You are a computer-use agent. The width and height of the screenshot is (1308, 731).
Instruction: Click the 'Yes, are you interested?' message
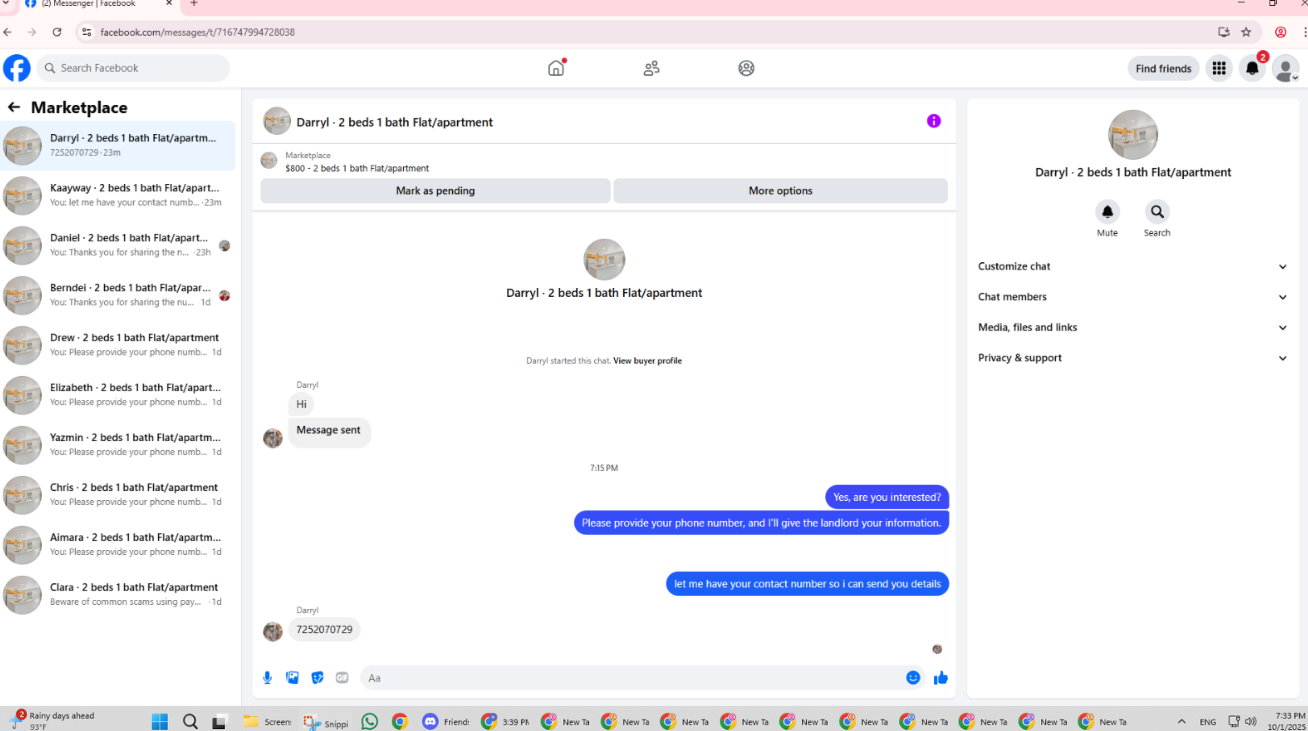click(x=887, y=497)
